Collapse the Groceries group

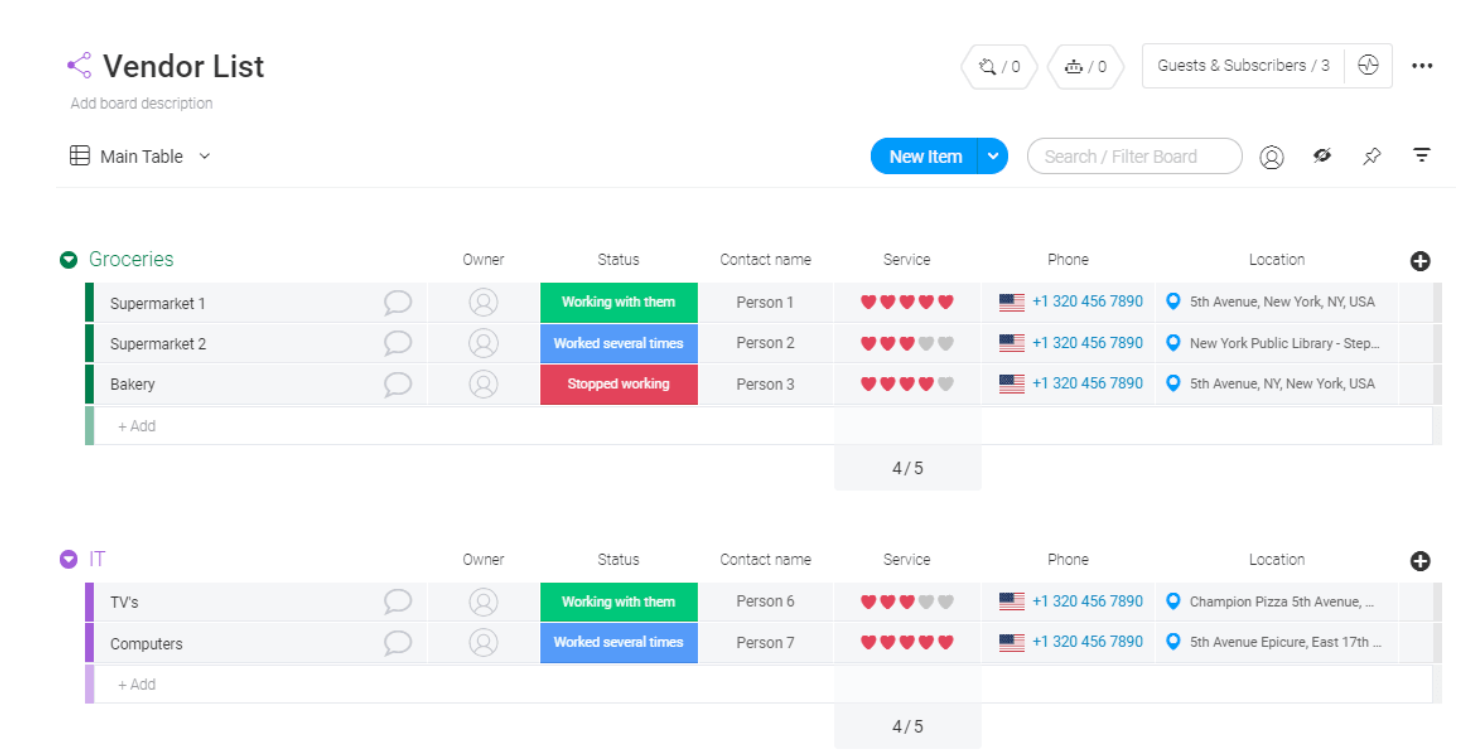67,258
